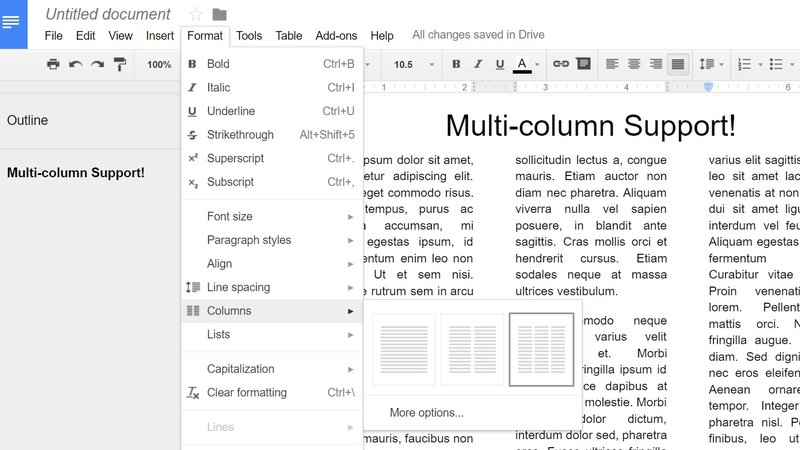
Task: Click the Insert comment icon
Action: (x=583, y=64)
